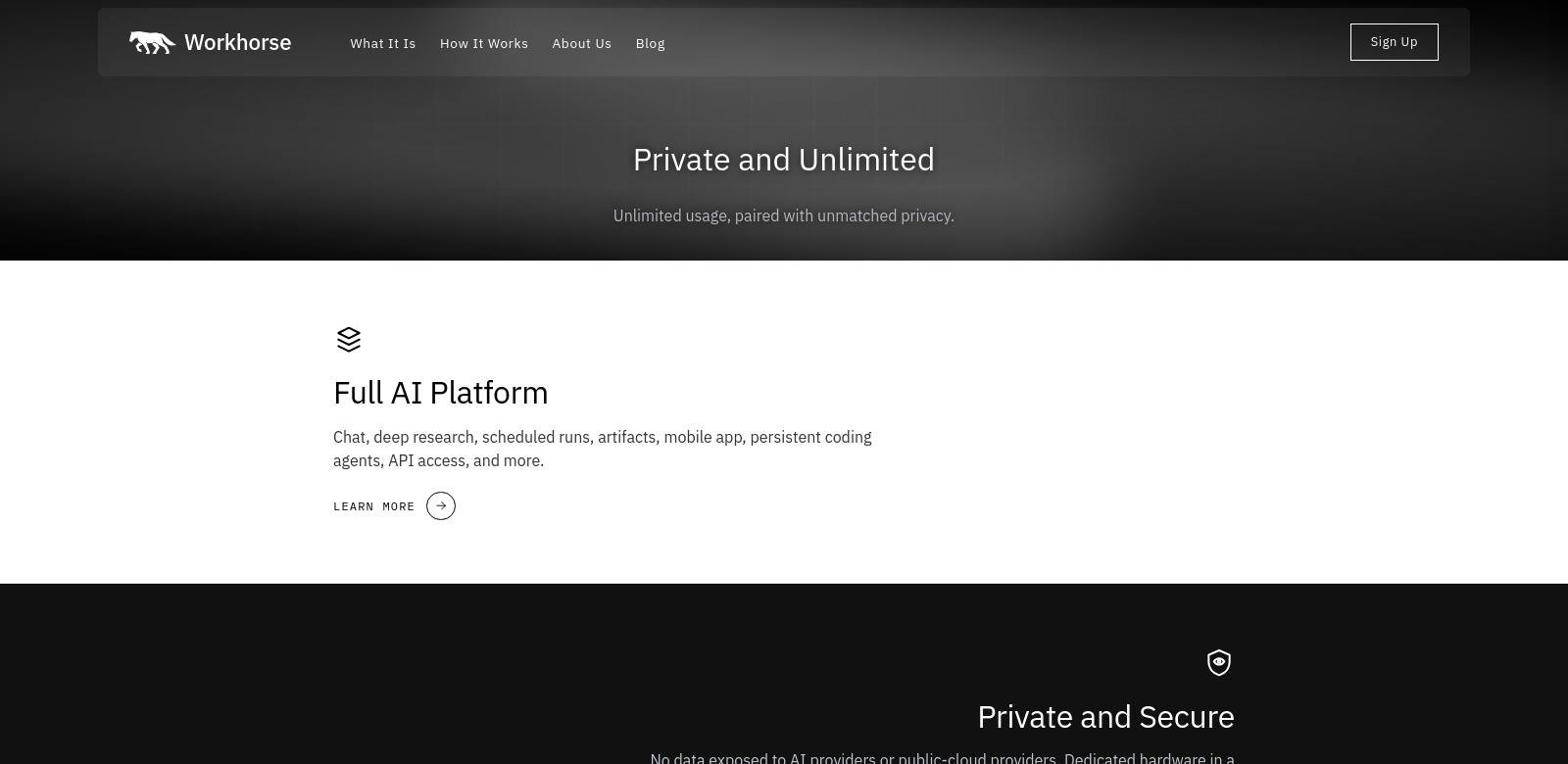The width and height of the screenshot is (1568, 764).
Task: Click the shield eye icon above Private and Secure
Action: [1219, 663]
